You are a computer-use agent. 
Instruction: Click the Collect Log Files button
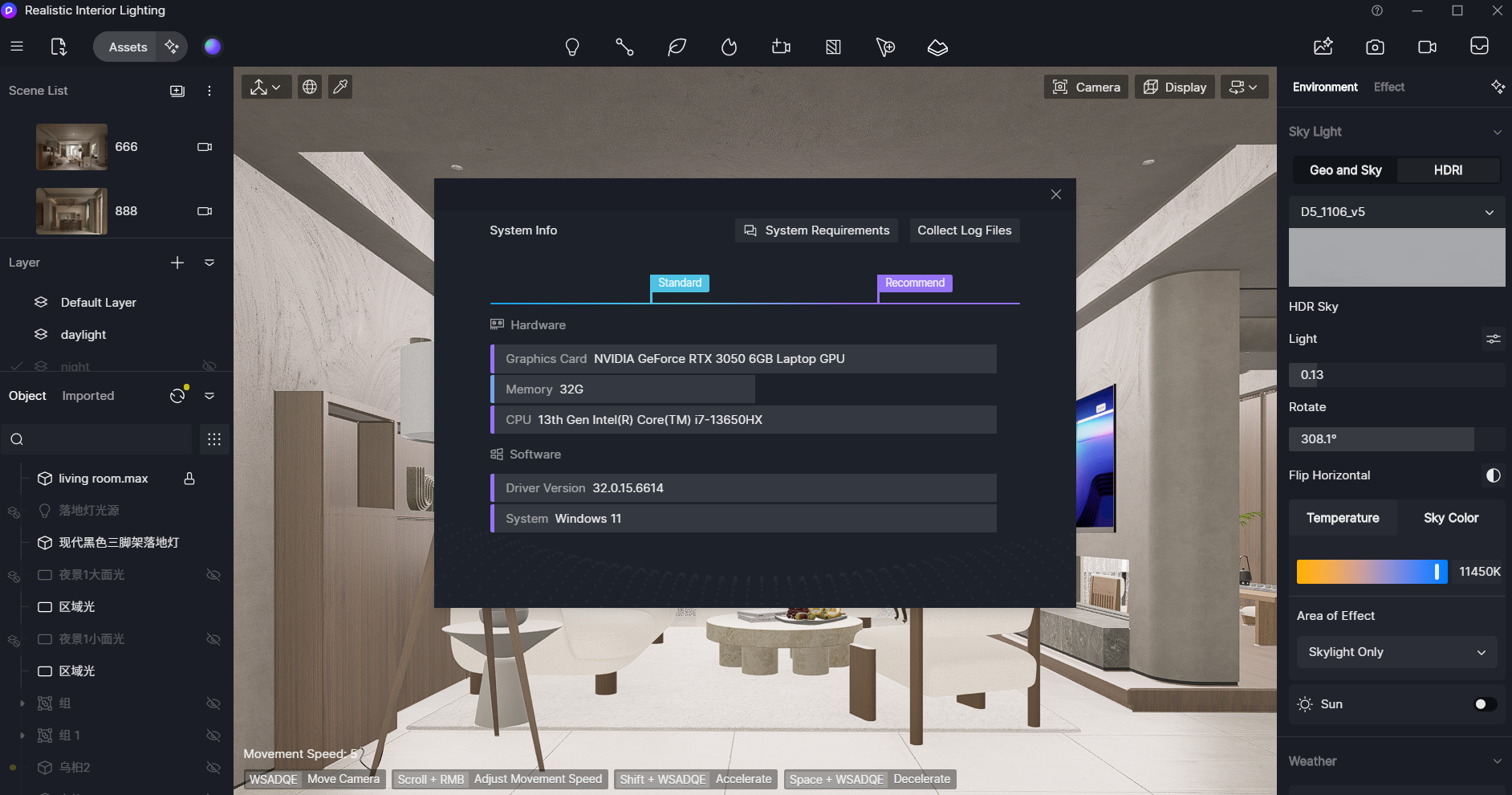964,230
